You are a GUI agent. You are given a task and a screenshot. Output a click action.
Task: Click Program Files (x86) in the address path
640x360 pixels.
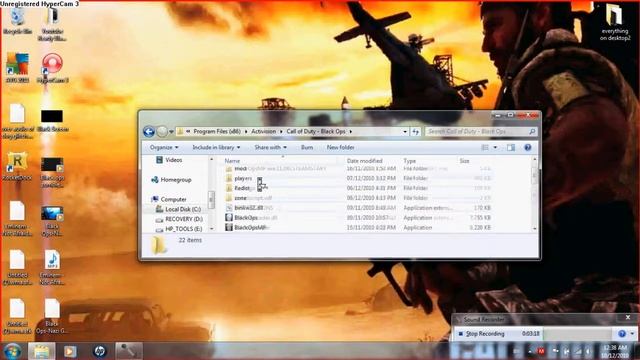217,131
